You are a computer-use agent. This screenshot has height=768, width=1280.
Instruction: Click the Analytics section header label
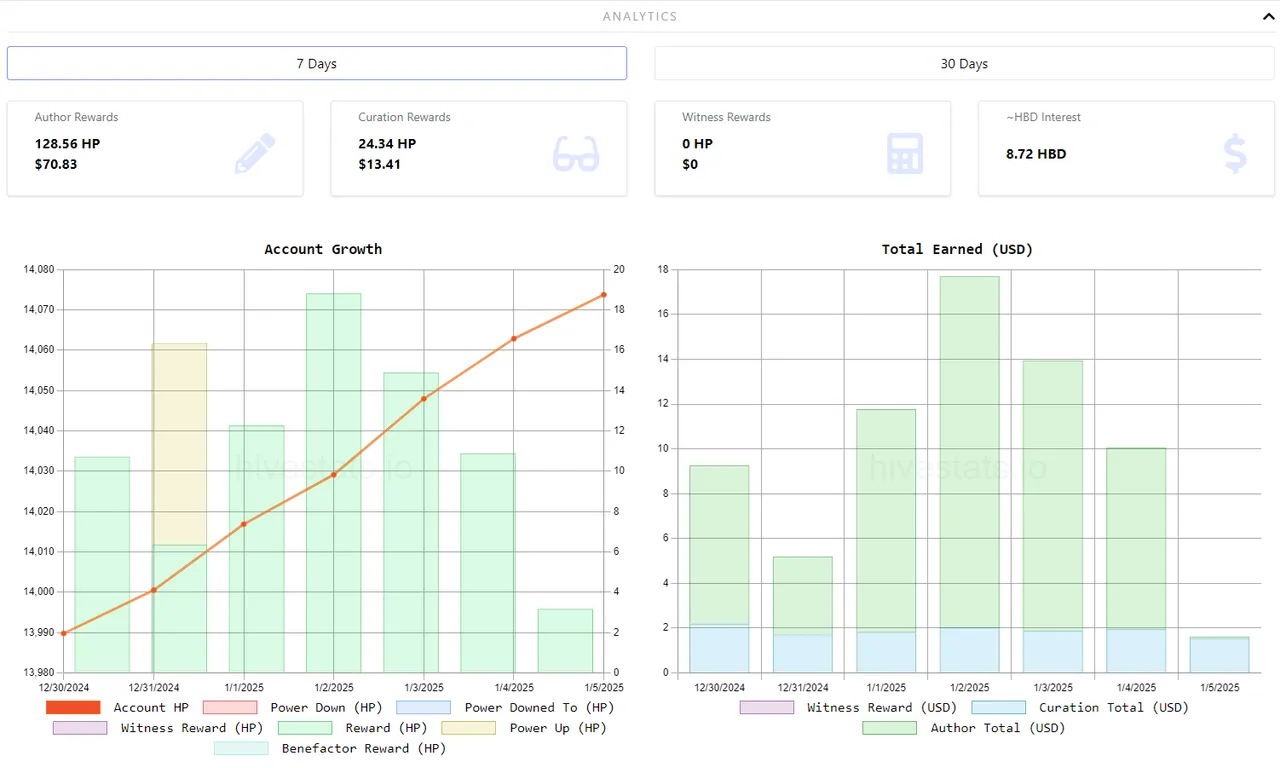coord(640,16)
